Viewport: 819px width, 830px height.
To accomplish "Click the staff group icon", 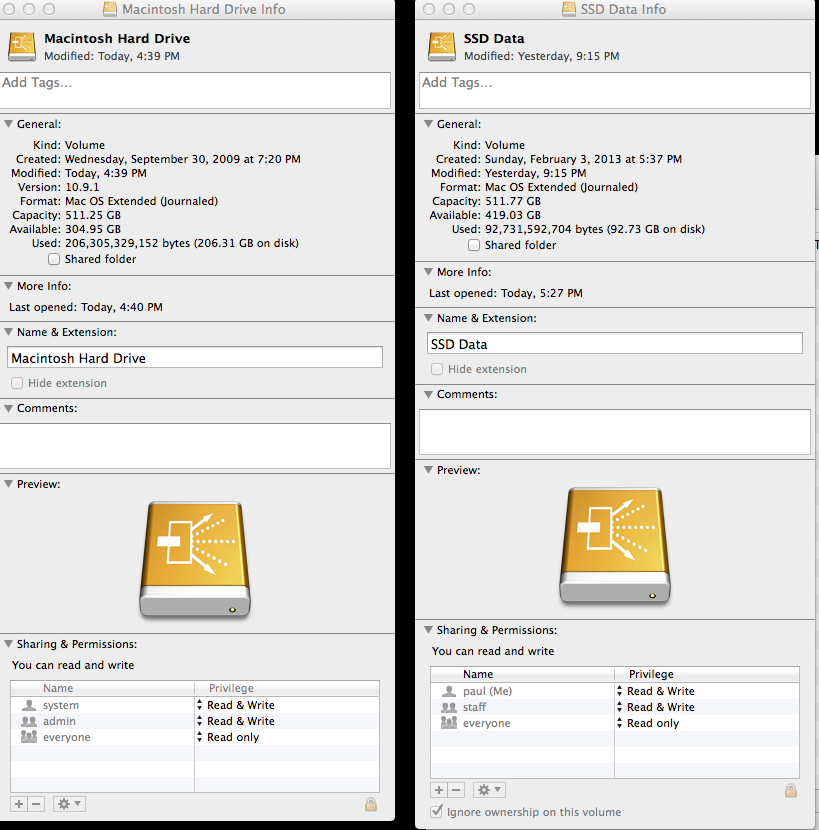I will (x=449, y=707).
